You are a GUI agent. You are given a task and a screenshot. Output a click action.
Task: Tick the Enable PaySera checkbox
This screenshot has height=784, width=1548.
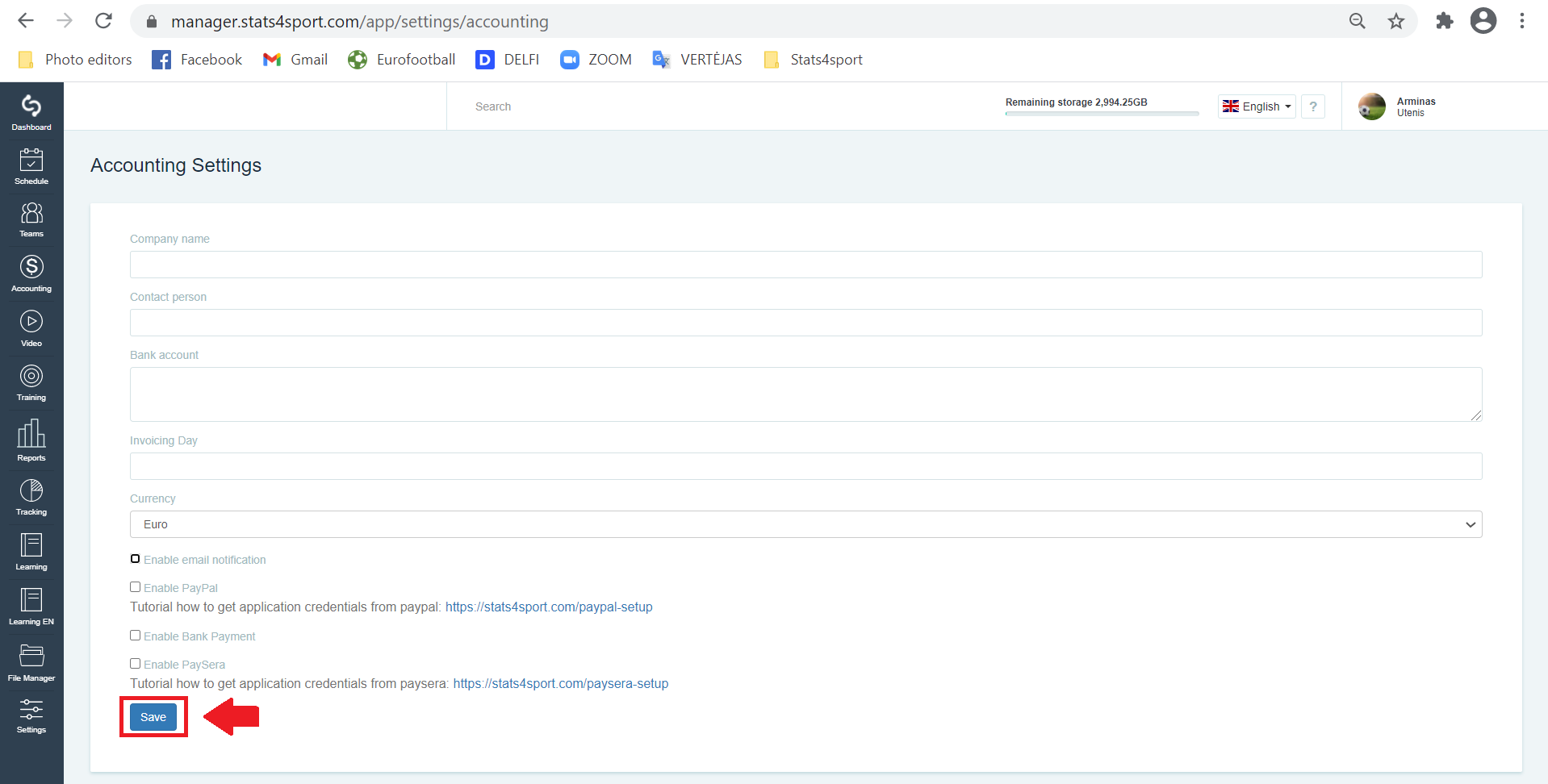click(x=135, y=664)
